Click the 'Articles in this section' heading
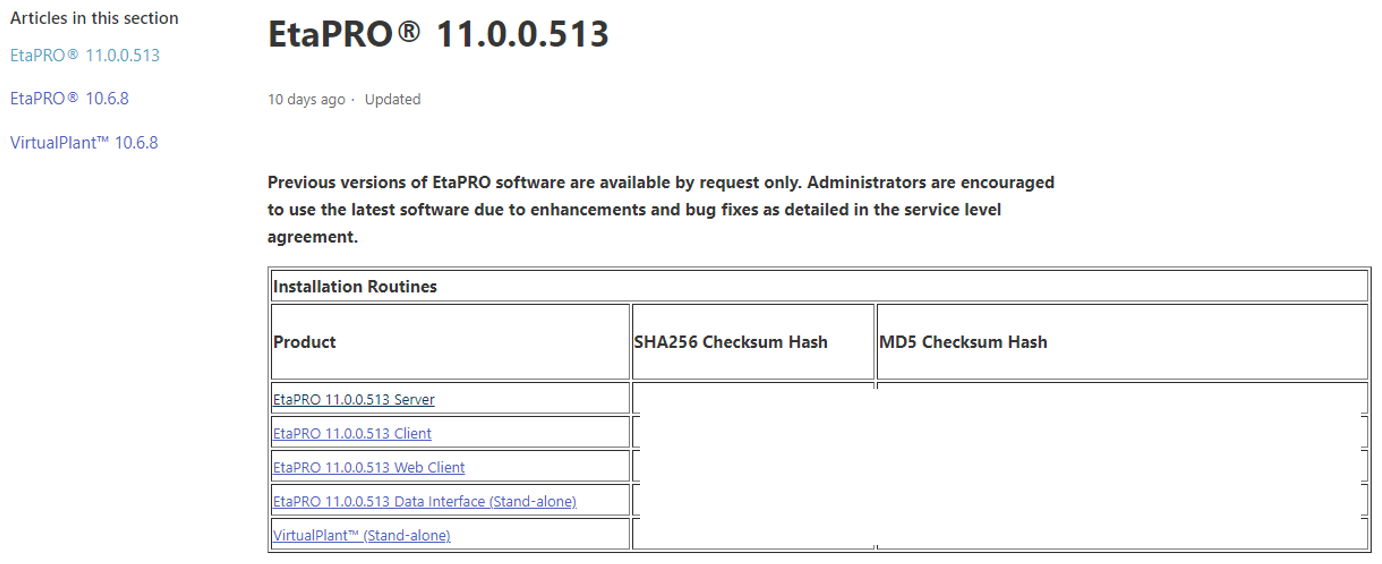Image resolution: width=1382 pixels, height=564 pixels. click(94, 18)
